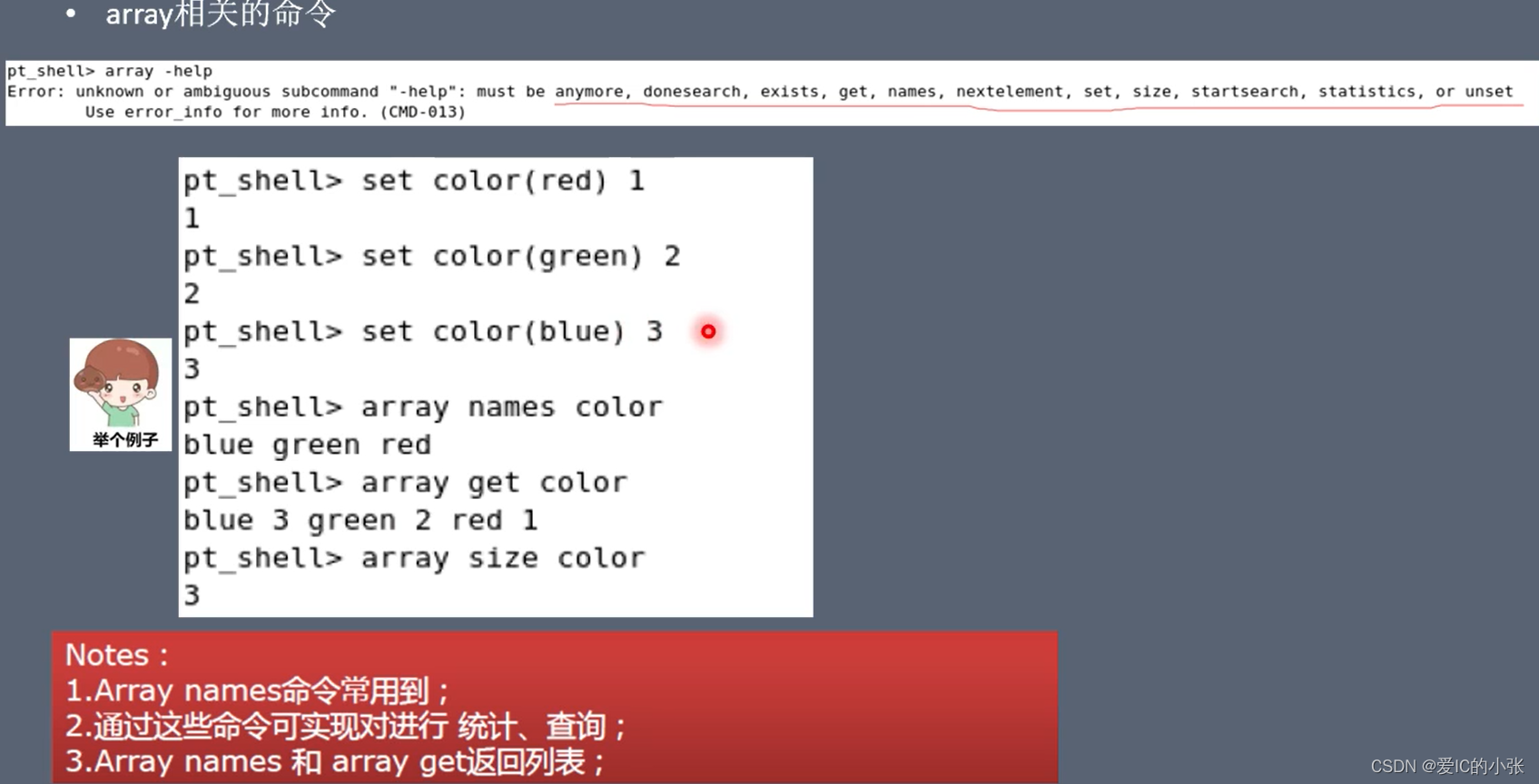This screenshot has width=1539, height=784.
Task: Click the output 'blue 3 green 2 red 1'
Action: tap(360, 521)
